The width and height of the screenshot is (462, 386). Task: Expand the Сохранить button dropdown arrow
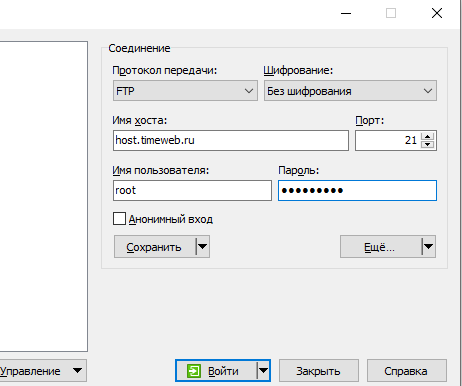click(203, 247)
